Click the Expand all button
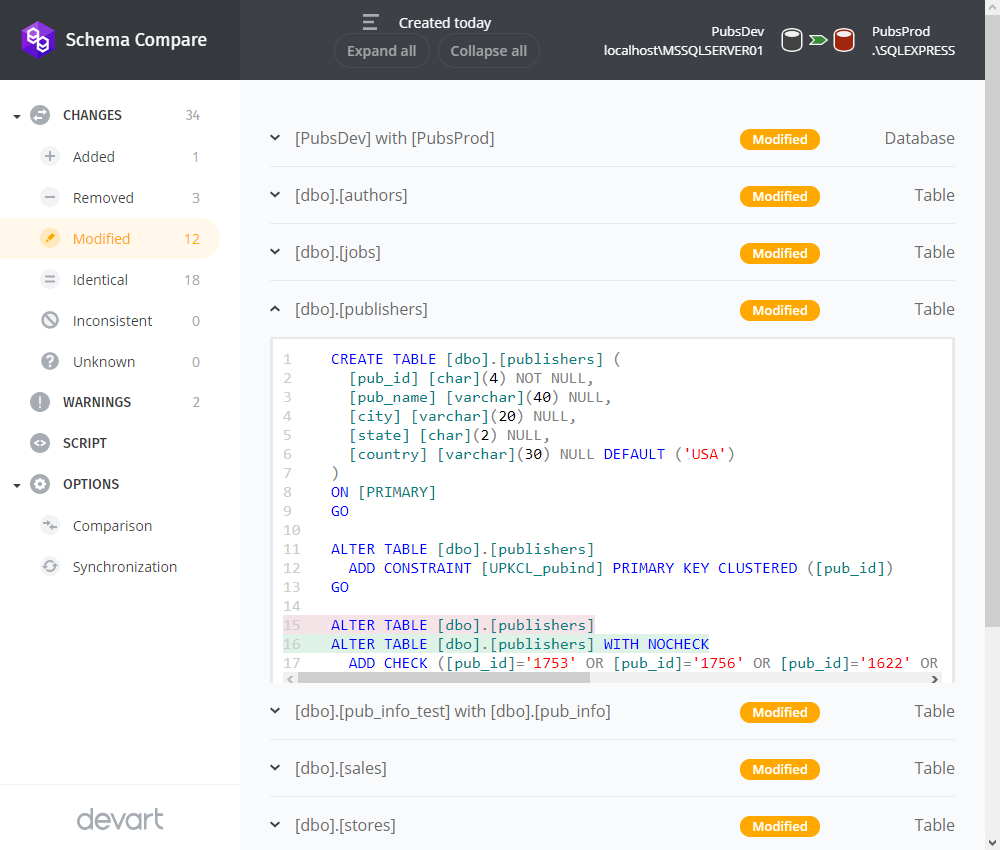 pos(381,51)
